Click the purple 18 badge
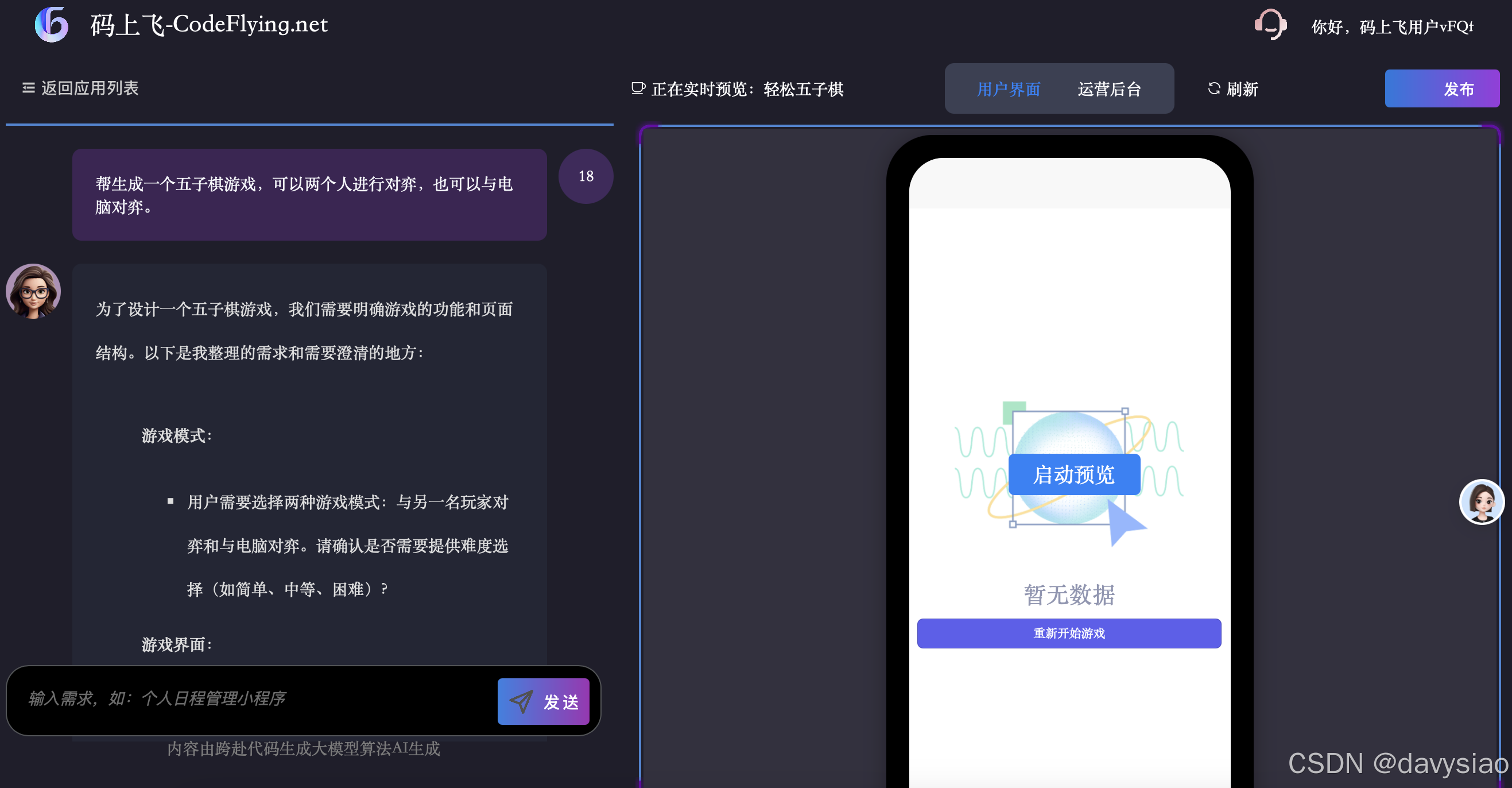 pyautogui.click(x=585, y=176)
